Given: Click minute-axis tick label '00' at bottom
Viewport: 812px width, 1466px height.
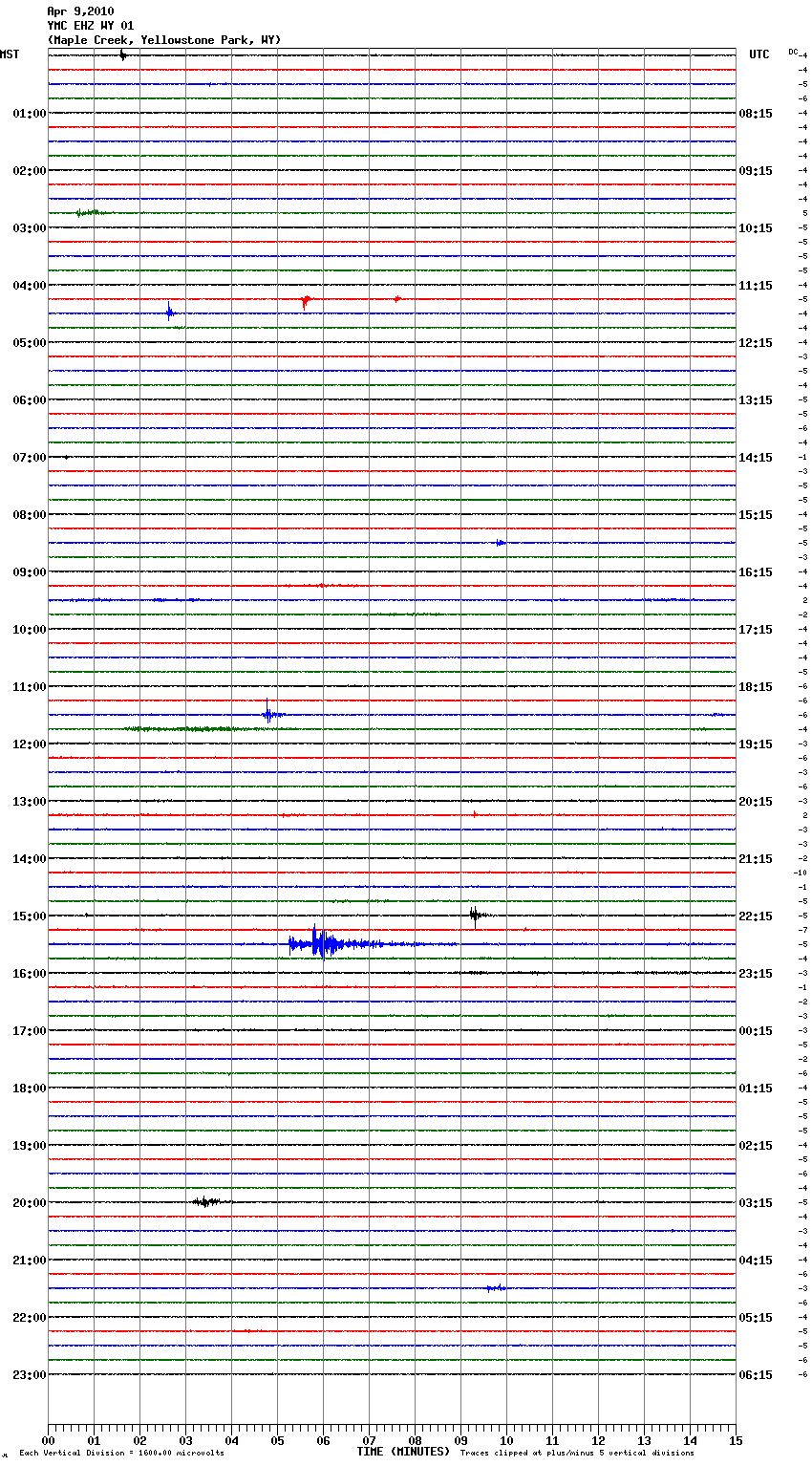Looking at the screenshot, I should (48, 1440).
